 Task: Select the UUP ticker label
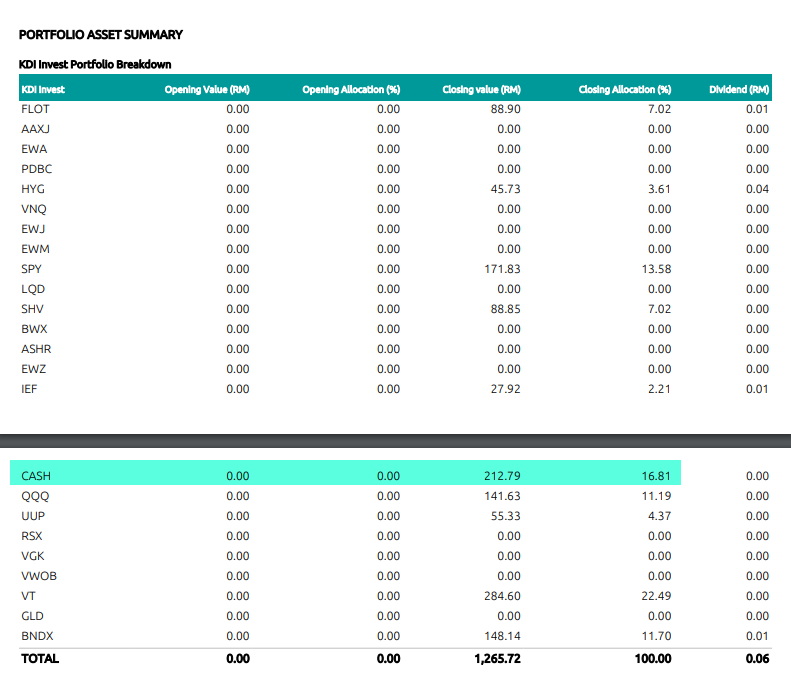[33, 516]
